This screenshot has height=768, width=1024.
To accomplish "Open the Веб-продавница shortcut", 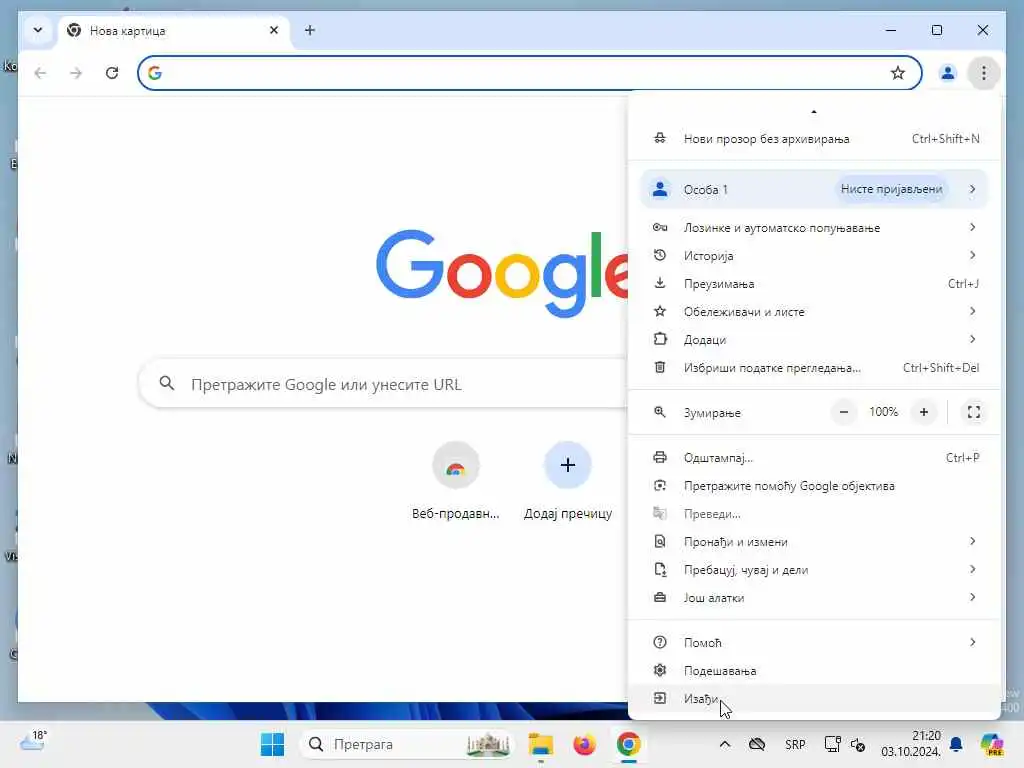I will click(455, 482).
